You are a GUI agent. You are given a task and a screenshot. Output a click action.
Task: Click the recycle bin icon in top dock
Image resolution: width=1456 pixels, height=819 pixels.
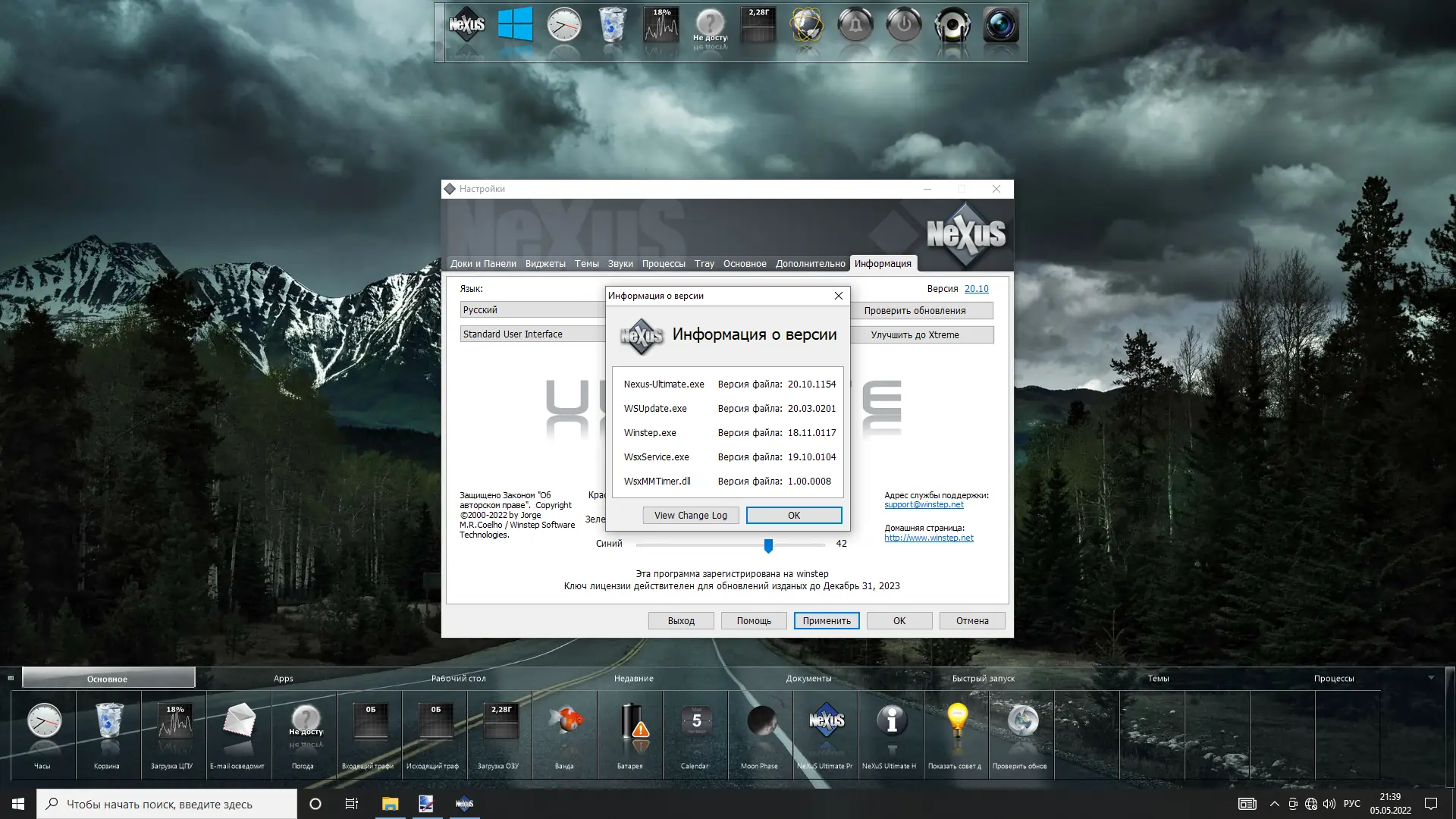pos(612,25)
